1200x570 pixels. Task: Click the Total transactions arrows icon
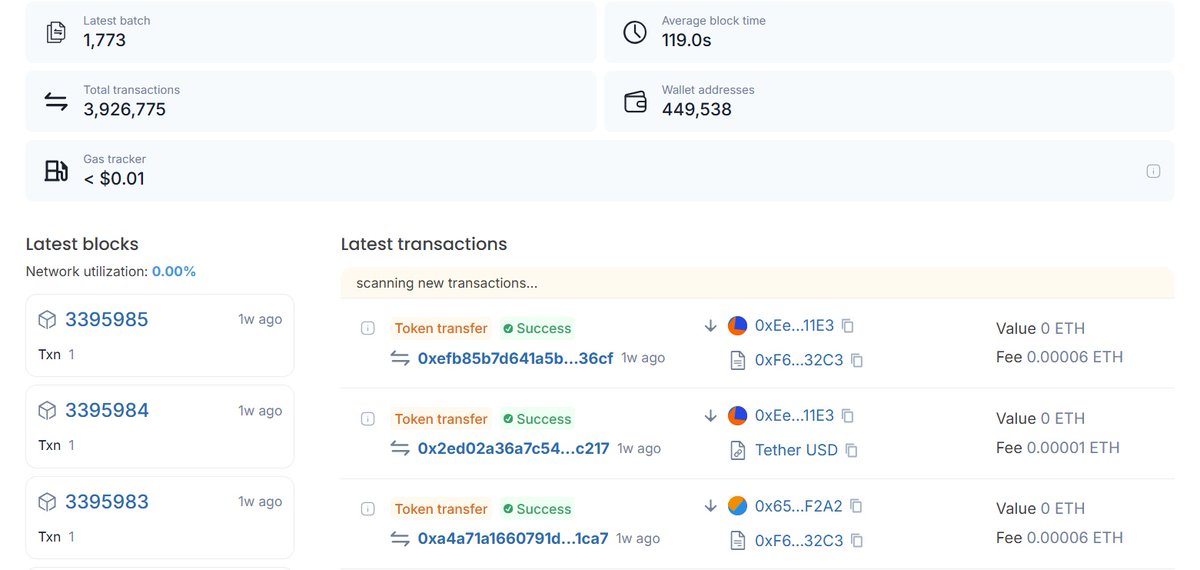click(56, 101)
